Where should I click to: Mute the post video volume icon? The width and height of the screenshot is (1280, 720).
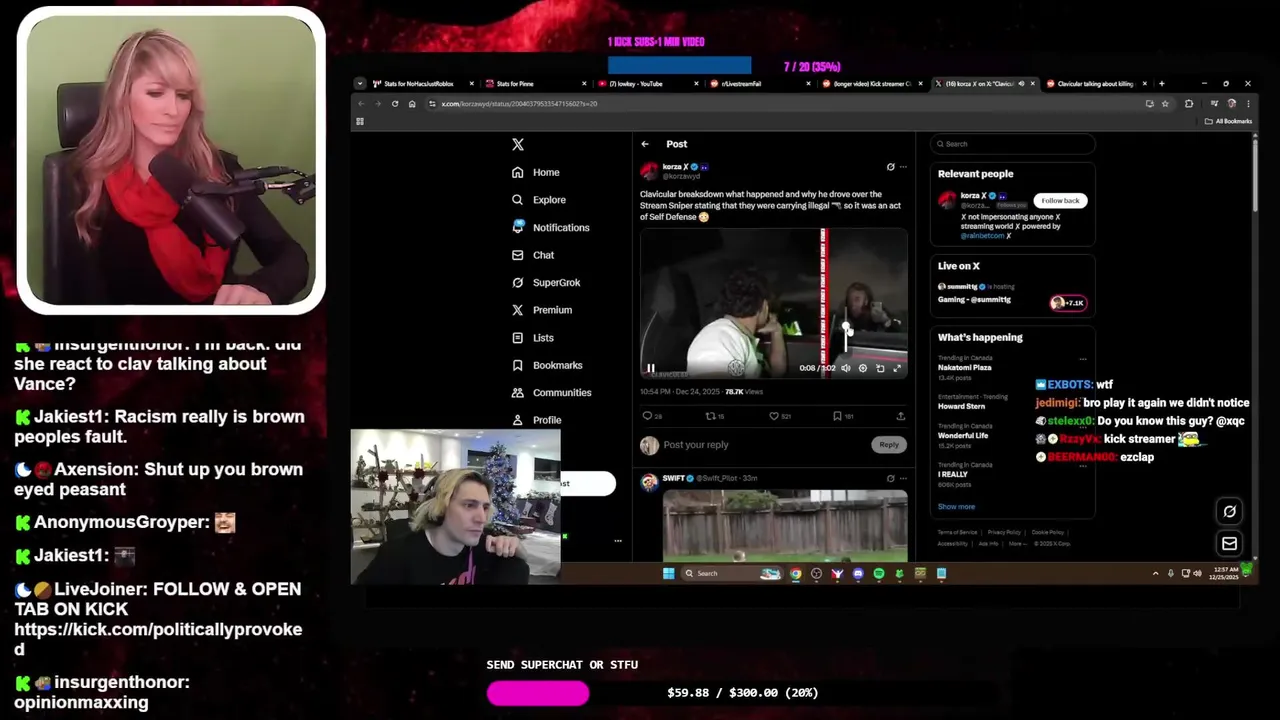(846, 368)
